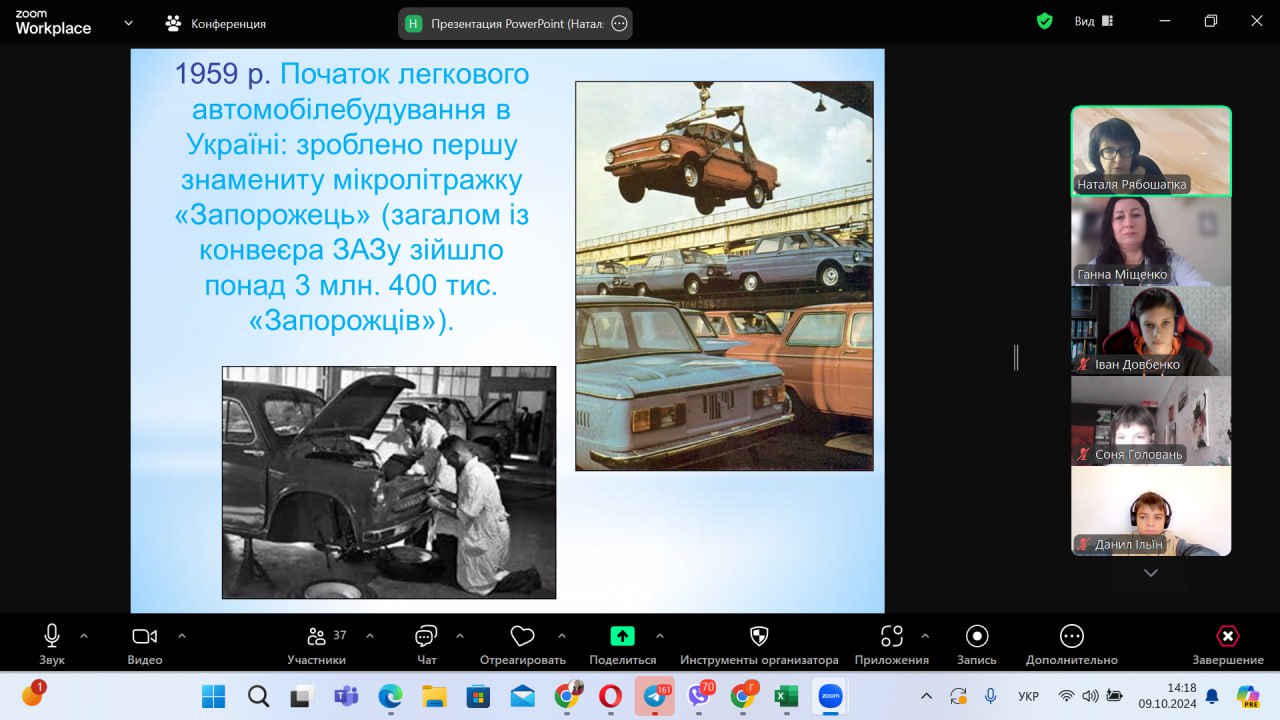Click the green Share screen icon
Image resolution: width=1280 pixels, height=720 pixels.
coord(622,637)
